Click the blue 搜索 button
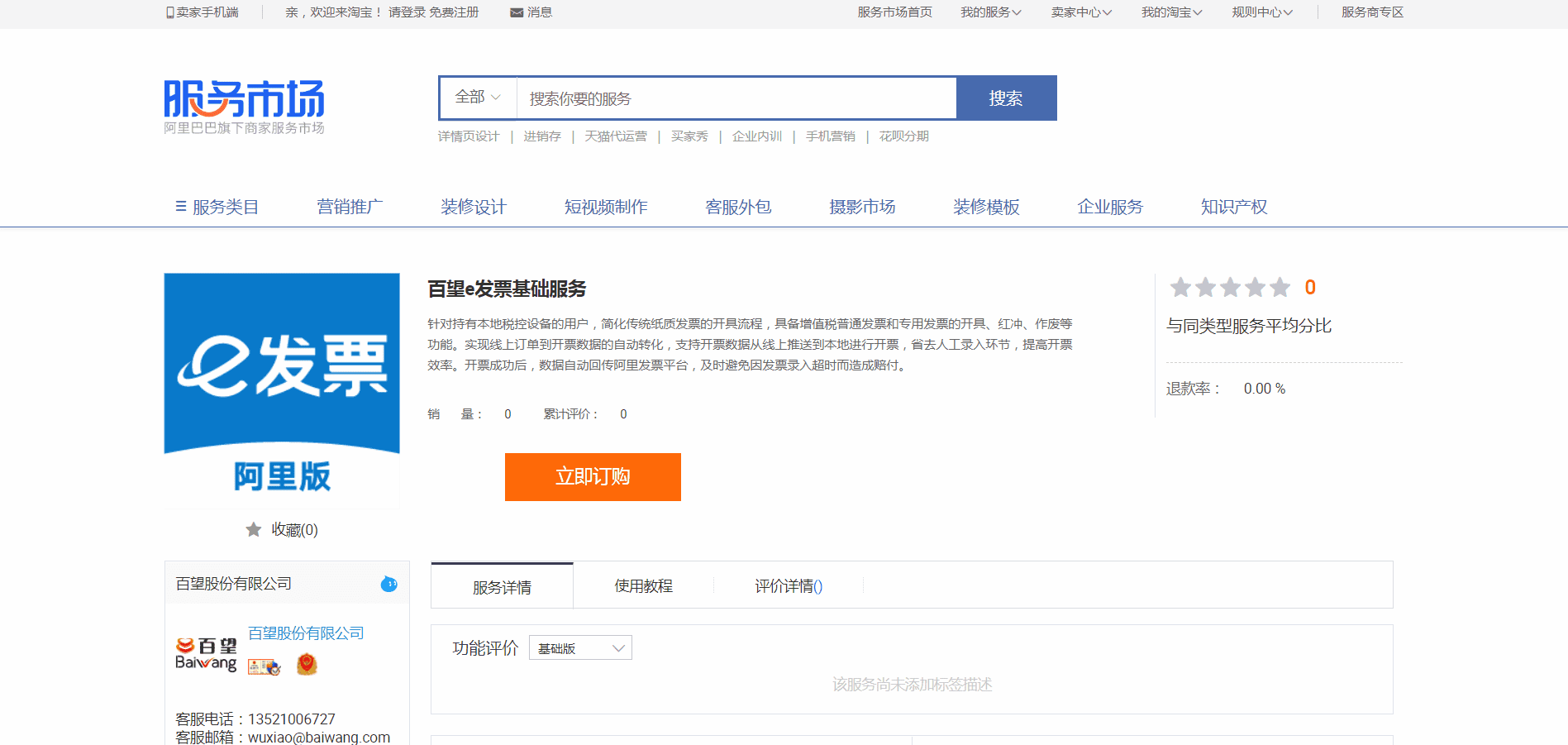The image size is (1568, 745). pyautogui.click(x=1006, y=98)
